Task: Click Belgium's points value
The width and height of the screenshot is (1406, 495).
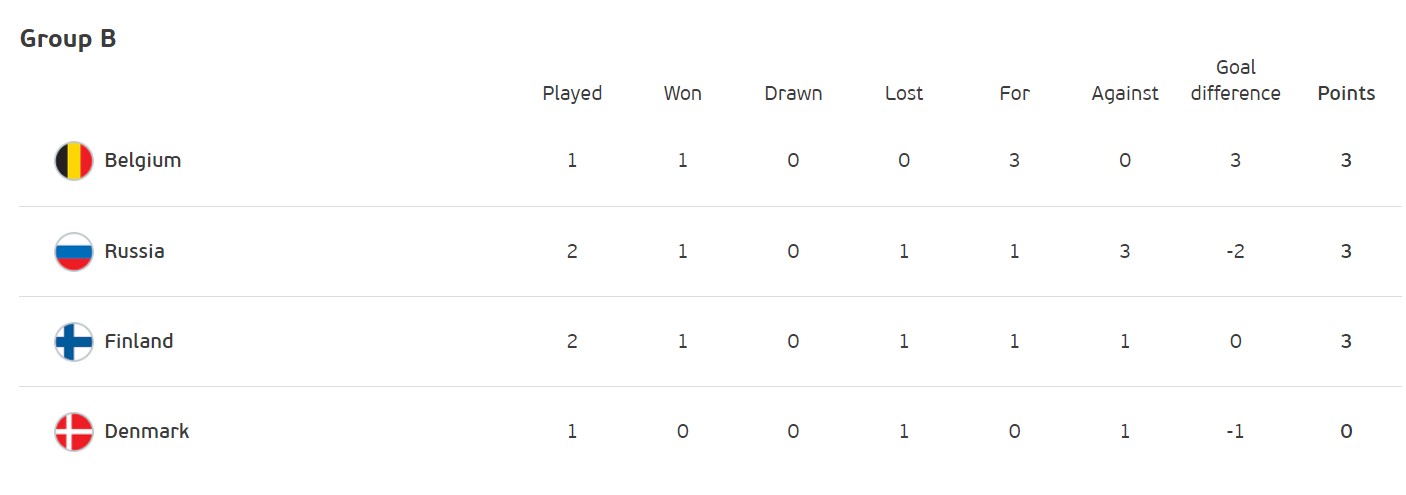Action: [1346, 160]
